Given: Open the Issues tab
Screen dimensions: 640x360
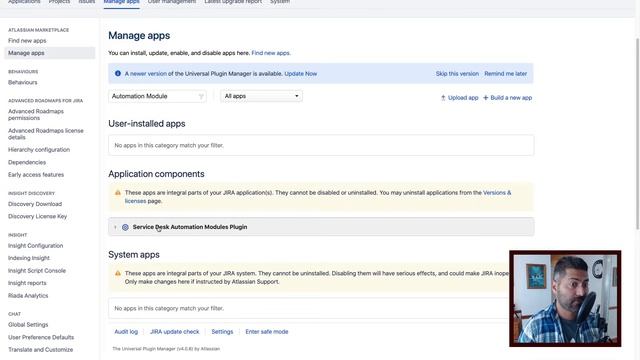Looking at the screenshot, I should [87, 2].
